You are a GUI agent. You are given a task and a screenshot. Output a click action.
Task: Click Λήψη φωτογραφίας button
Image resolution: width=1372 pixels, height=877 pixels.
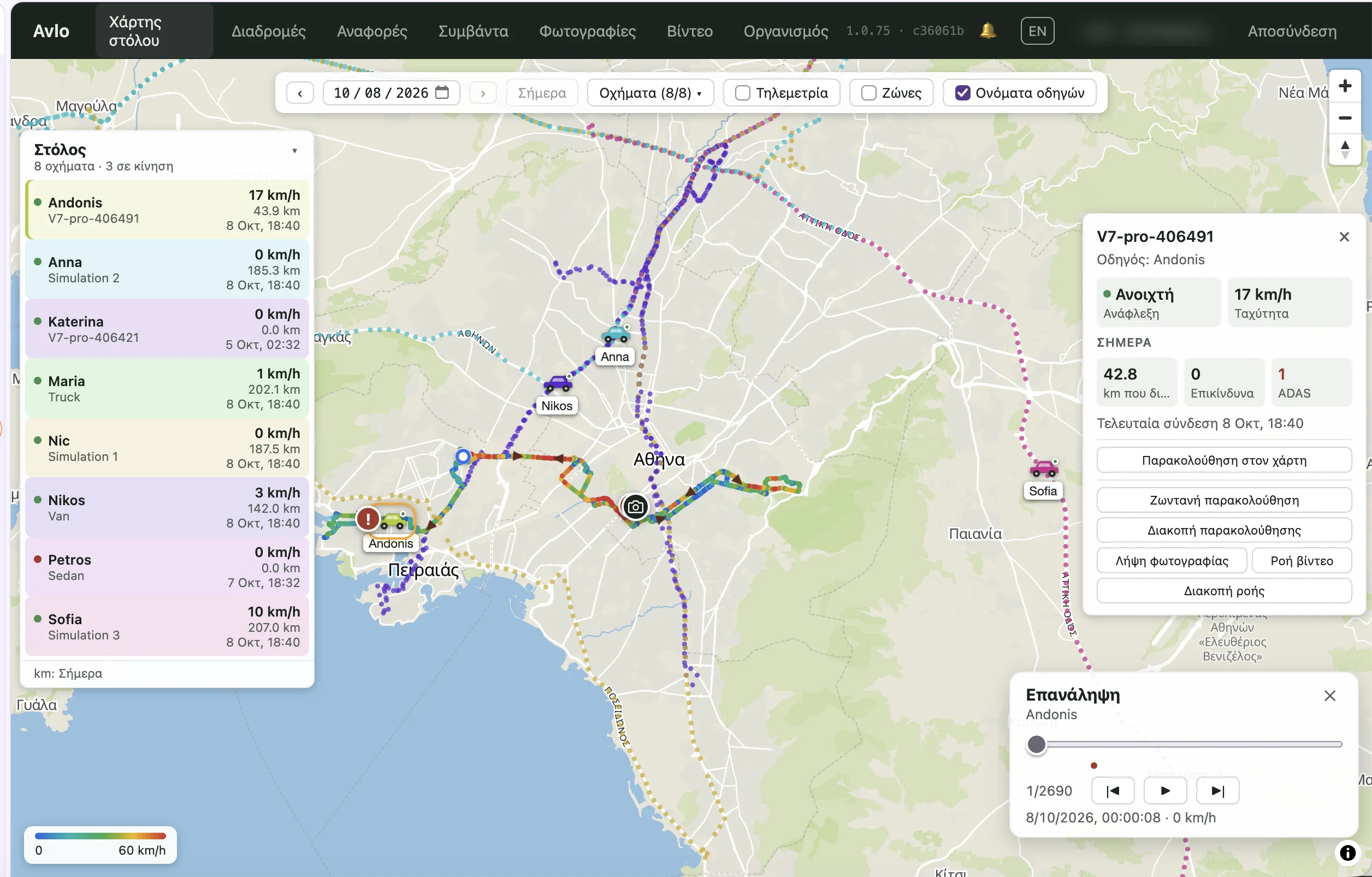pyautogui.click(x=1172, y=561)
